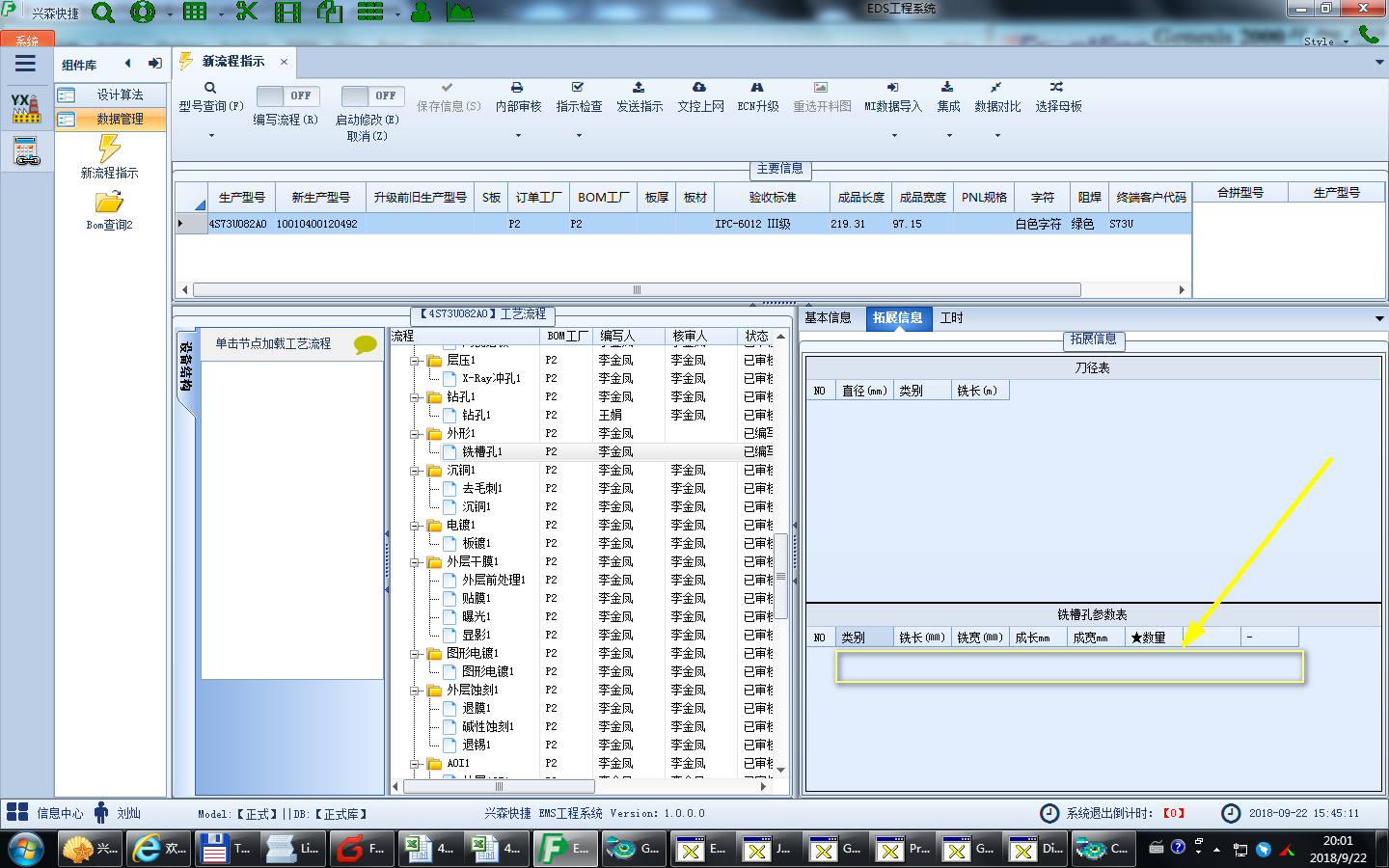This screenshot has height=868, width=1389.
Task: Open the tab list dropdown arrow at right
Action: pyautogui.click(x=1379, y=62)
